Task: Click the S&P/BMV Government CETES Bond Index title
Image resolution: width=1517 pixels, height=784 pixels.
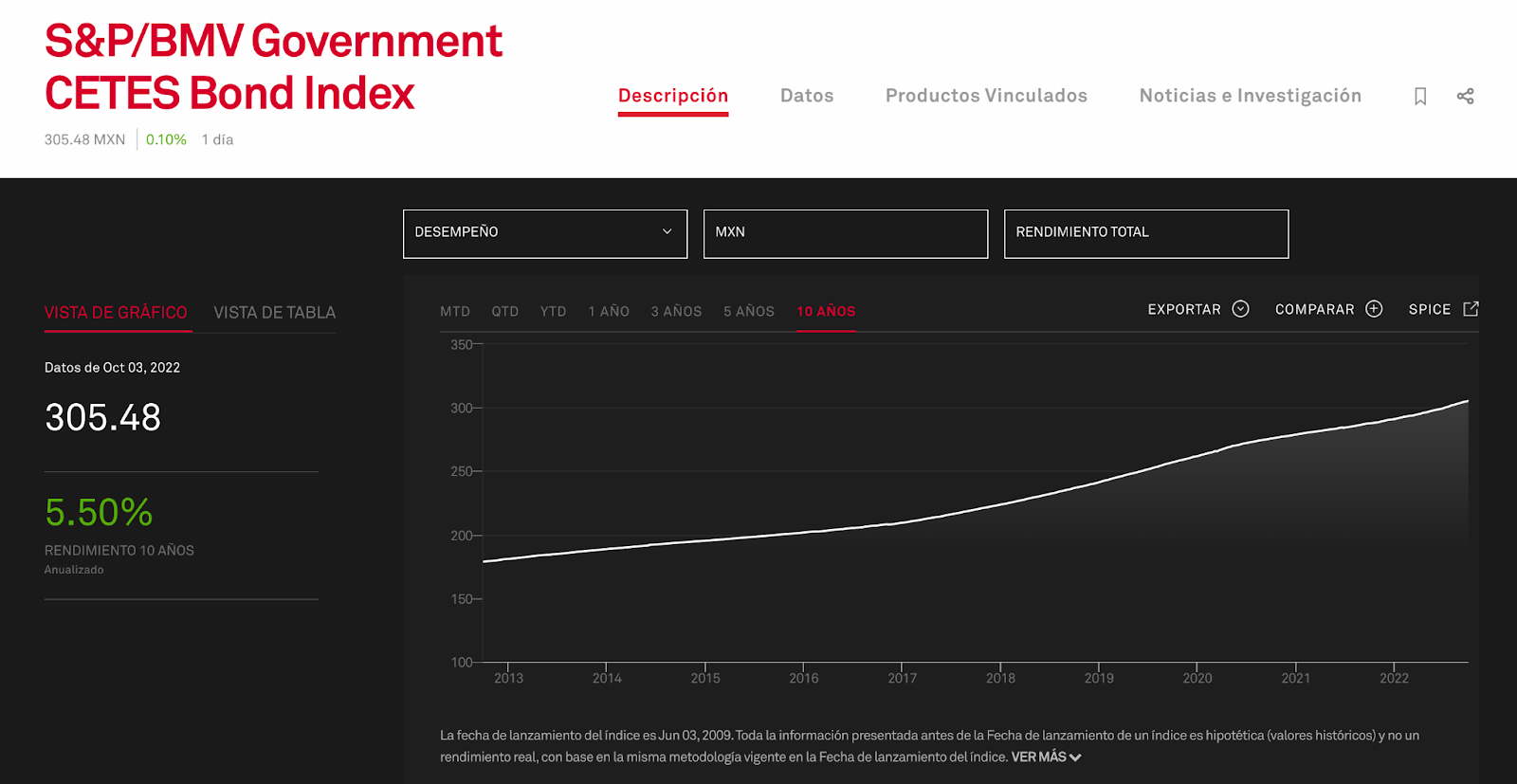Action: 273,66
